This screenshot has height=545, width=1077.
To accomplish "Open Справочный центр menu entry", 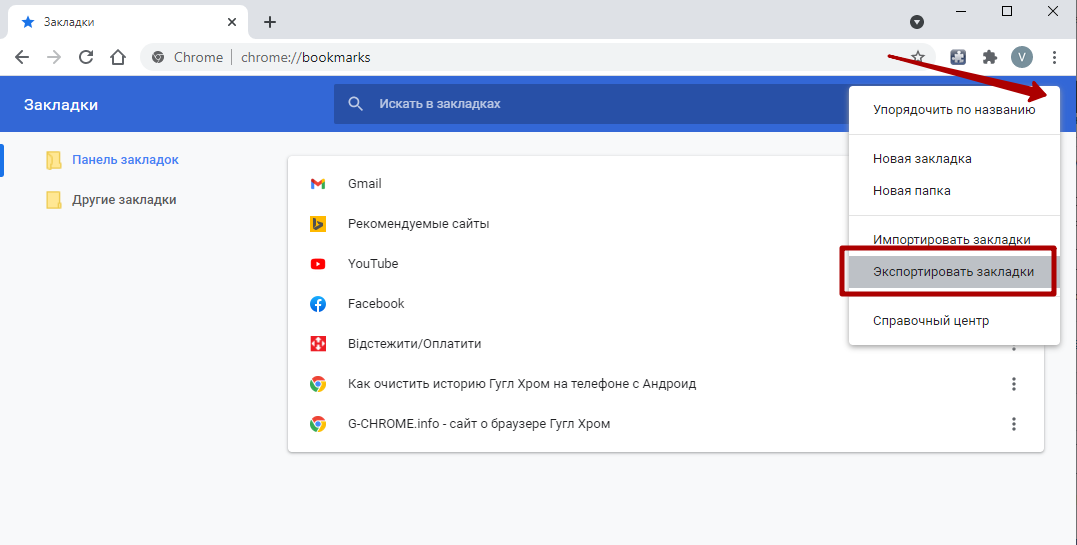I will click(930, 321).
